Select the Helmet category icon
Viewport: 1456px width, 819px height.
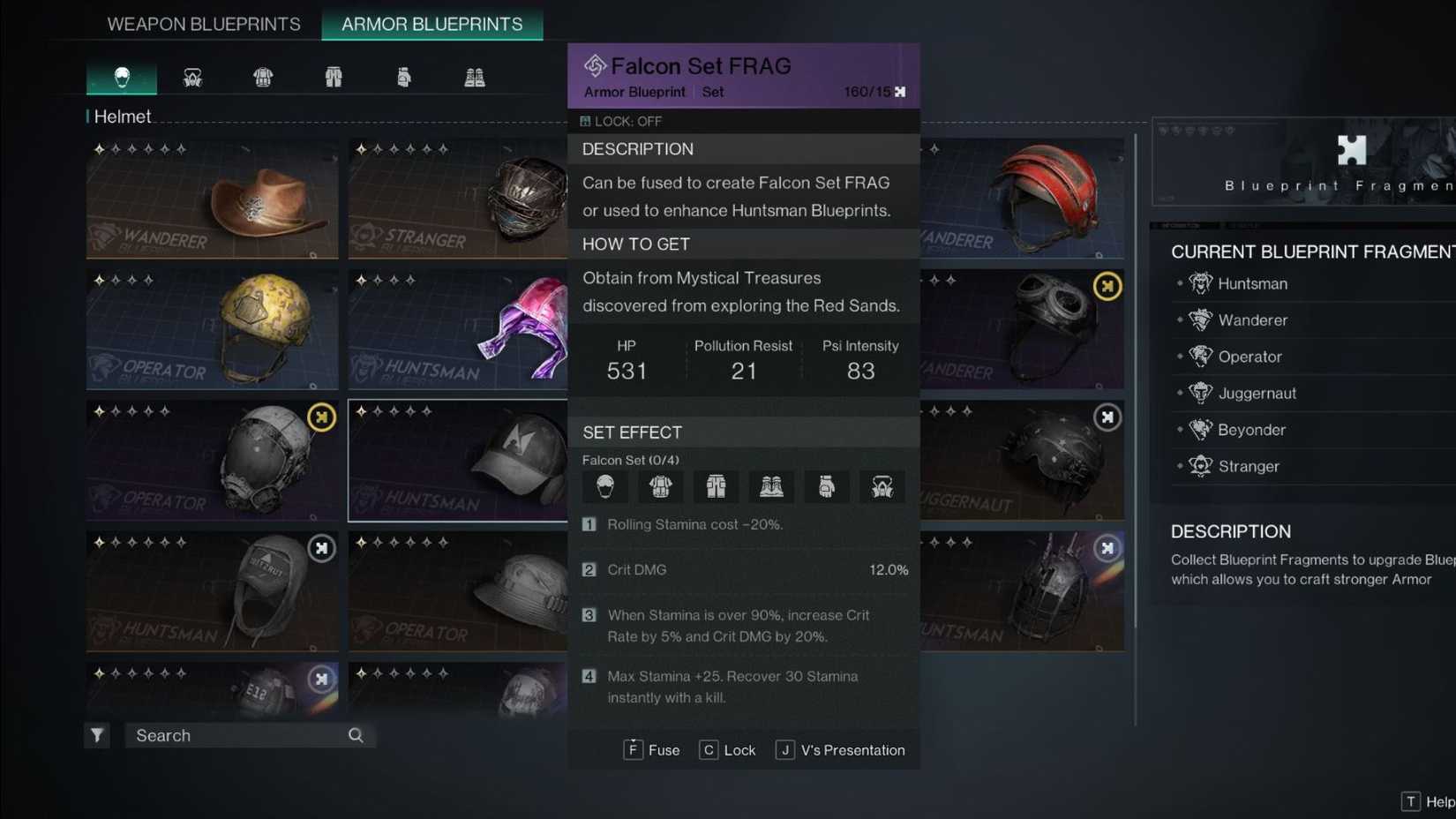click(122, 78)
